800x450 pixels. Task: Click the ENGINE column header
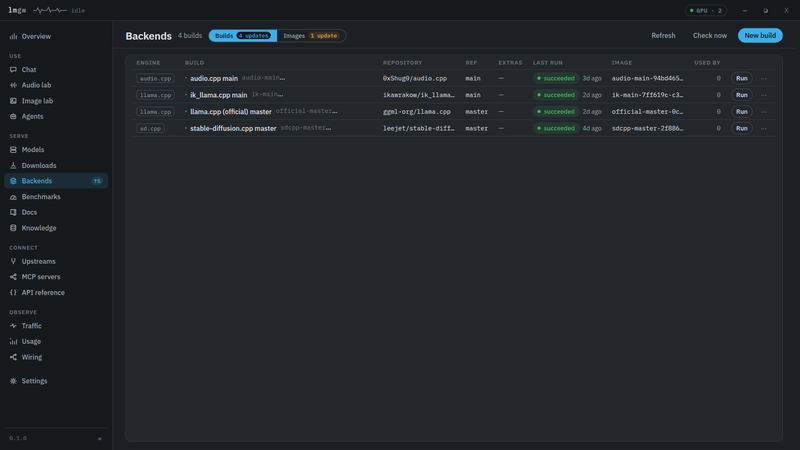[x=148, y=63]
